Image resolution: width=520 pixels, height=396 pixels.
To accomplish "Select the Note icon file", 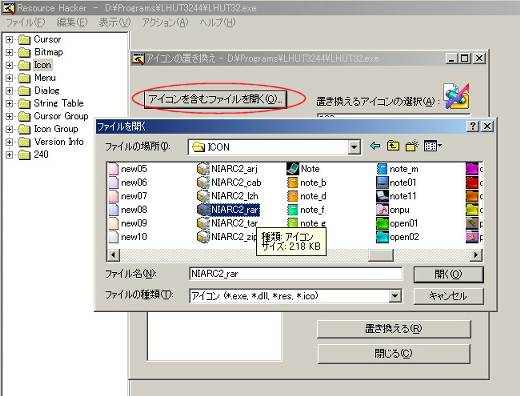I will (x=303, y=169).
